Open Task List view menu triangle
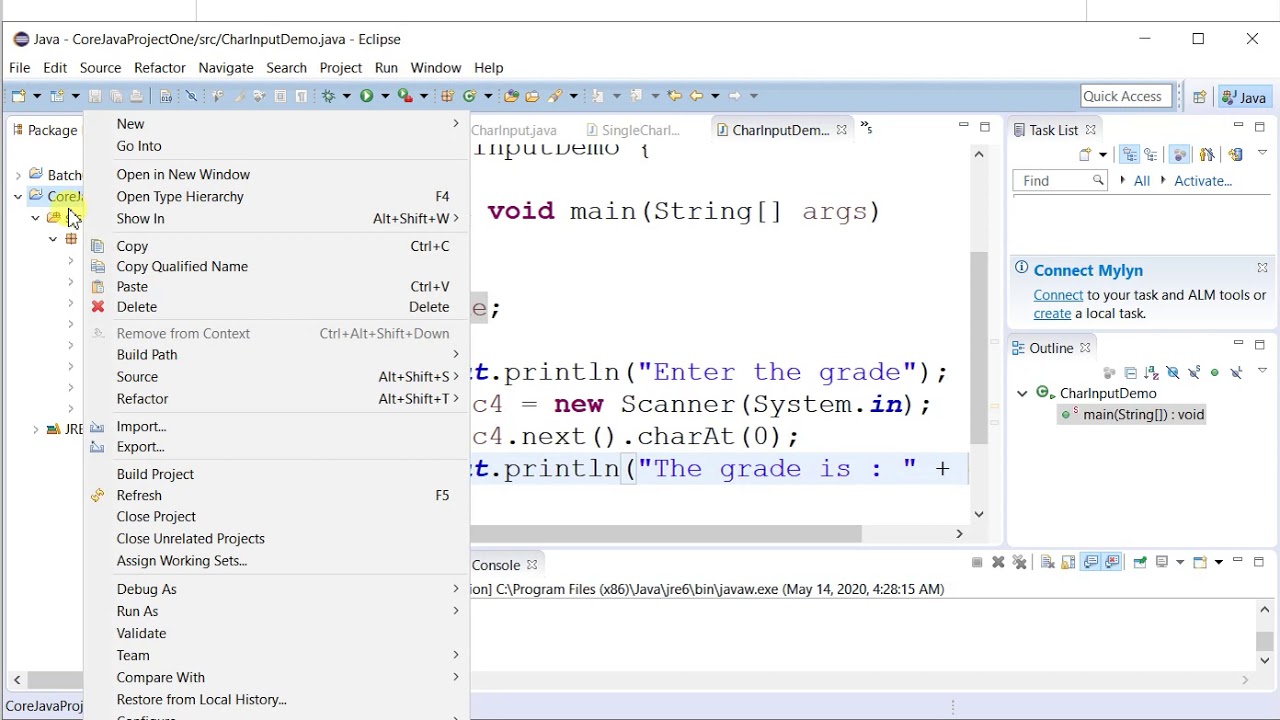1280x720 pixels. [1262, 154]
